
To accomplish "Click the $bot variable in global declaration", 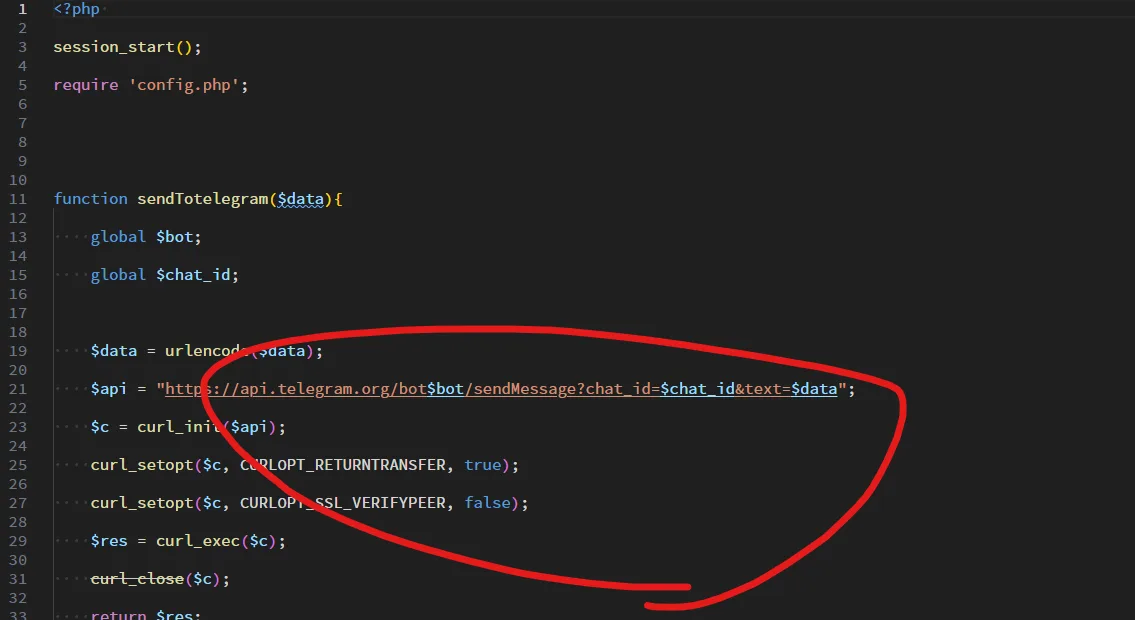I will pos(174,237).
